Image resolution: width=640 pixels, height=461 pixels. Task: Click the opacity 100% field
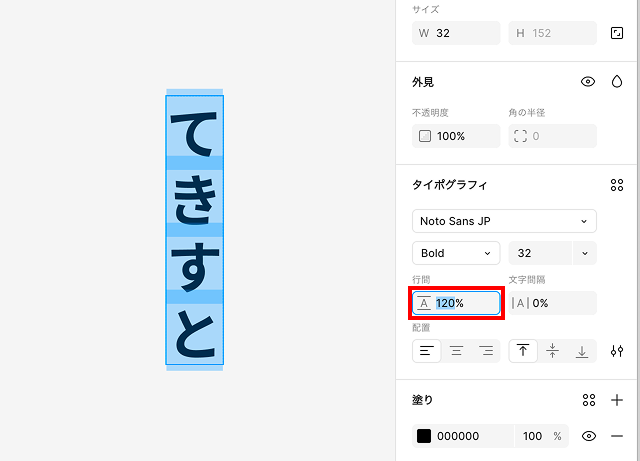click(x=456, y=136)
